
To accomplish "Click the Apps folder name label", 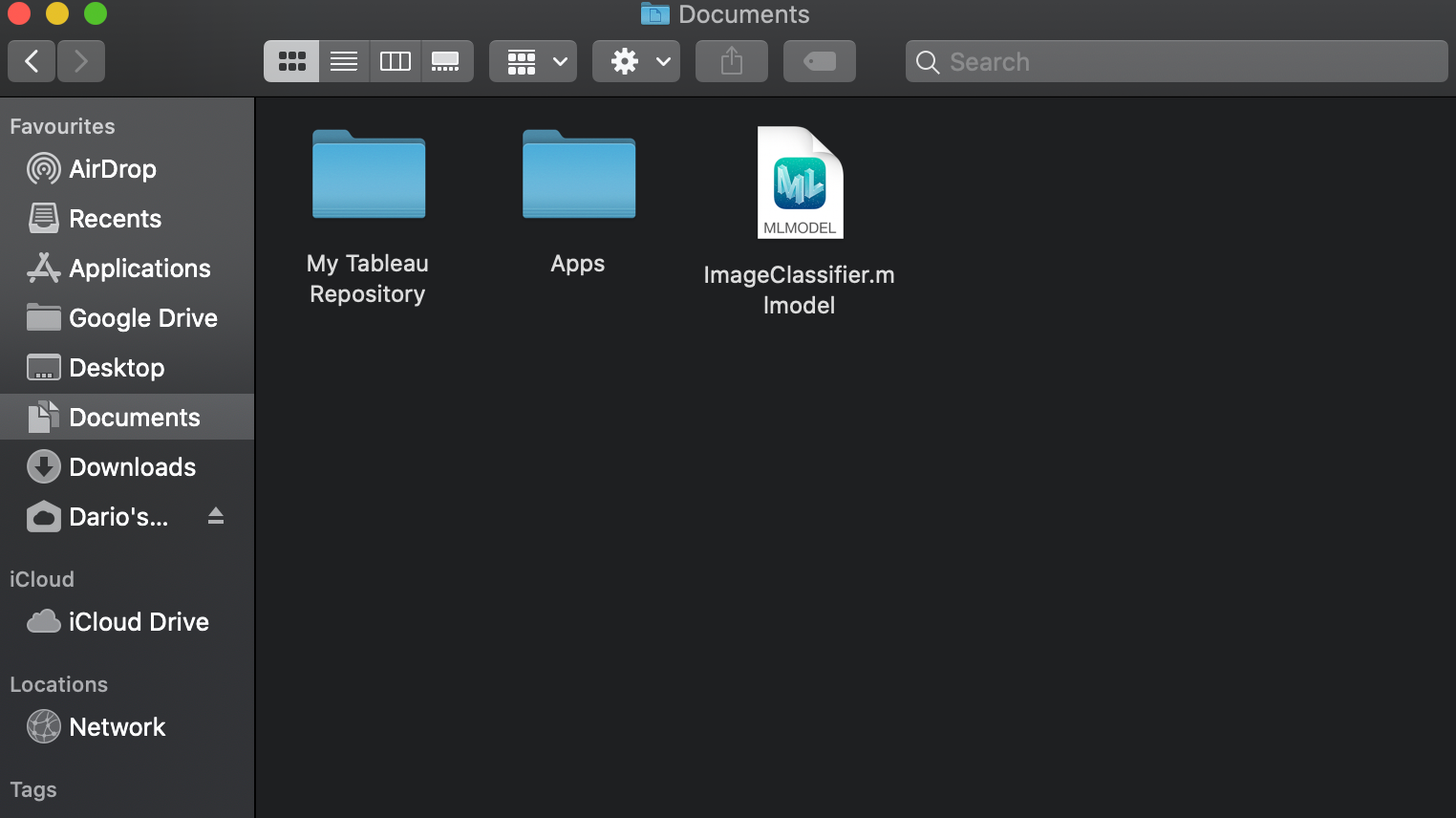I will click(x=578, y=264).
